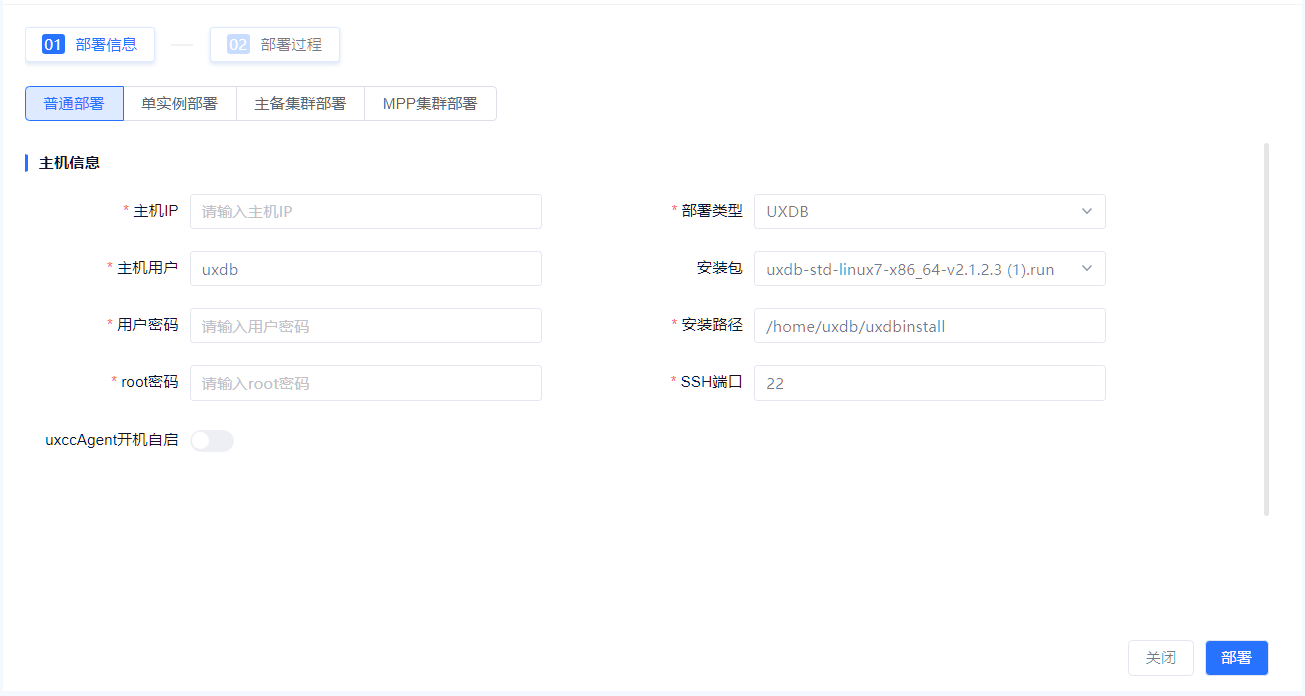Focus the 用户密码 input field
The image size is (1305, 696).
[x=365, y=326]
